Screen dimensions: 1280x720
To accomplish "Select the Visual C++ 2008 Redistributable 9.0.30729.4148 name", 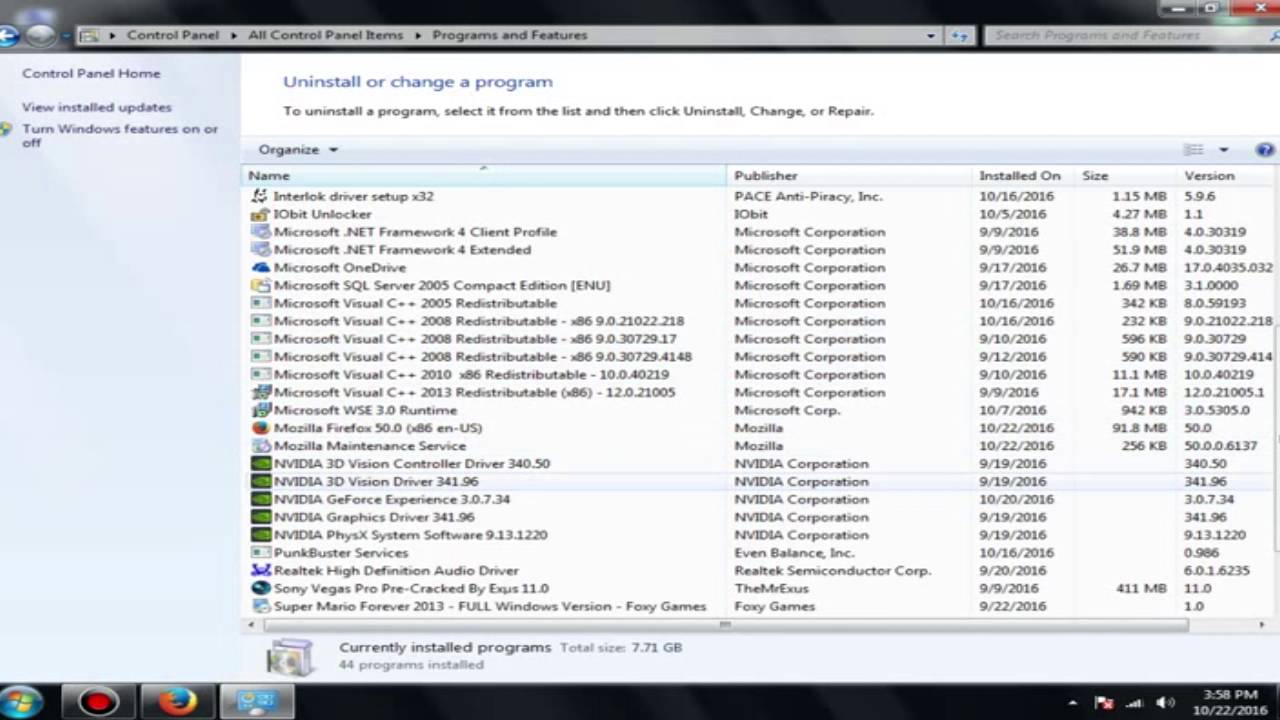I will click(x=483, y=357).
